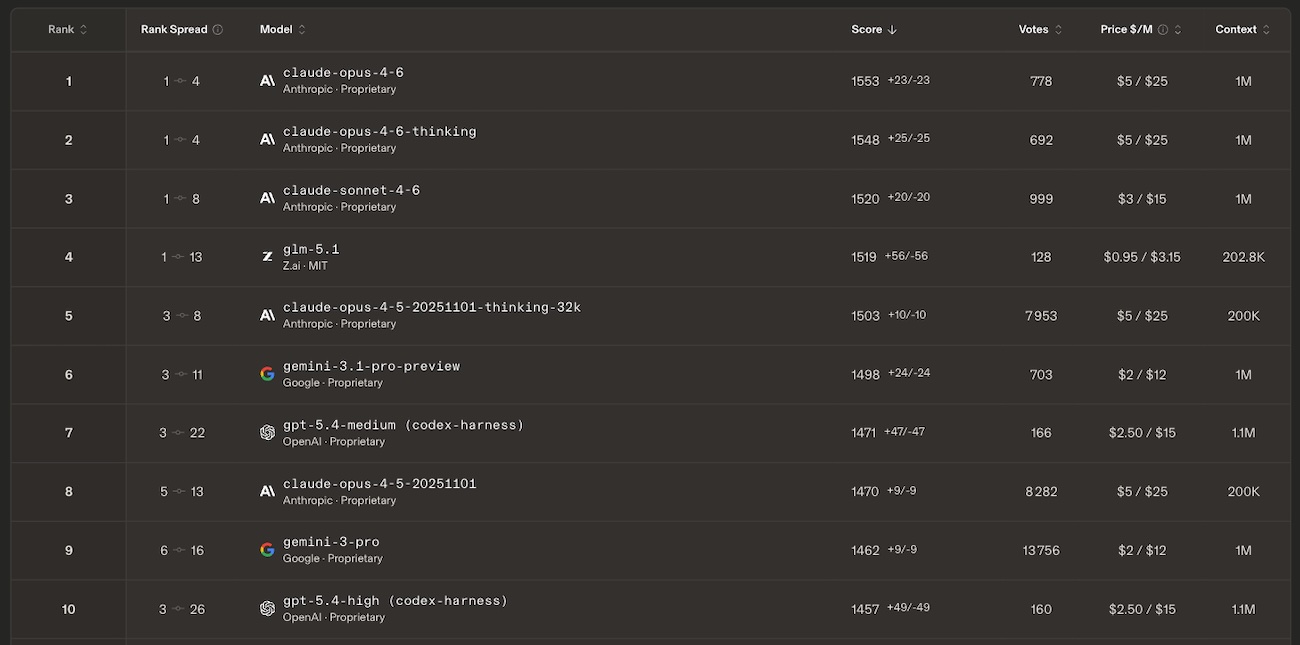Click the Google logo beside gemini-3.1-pro-preview
1300x645 pixels.
267,374
